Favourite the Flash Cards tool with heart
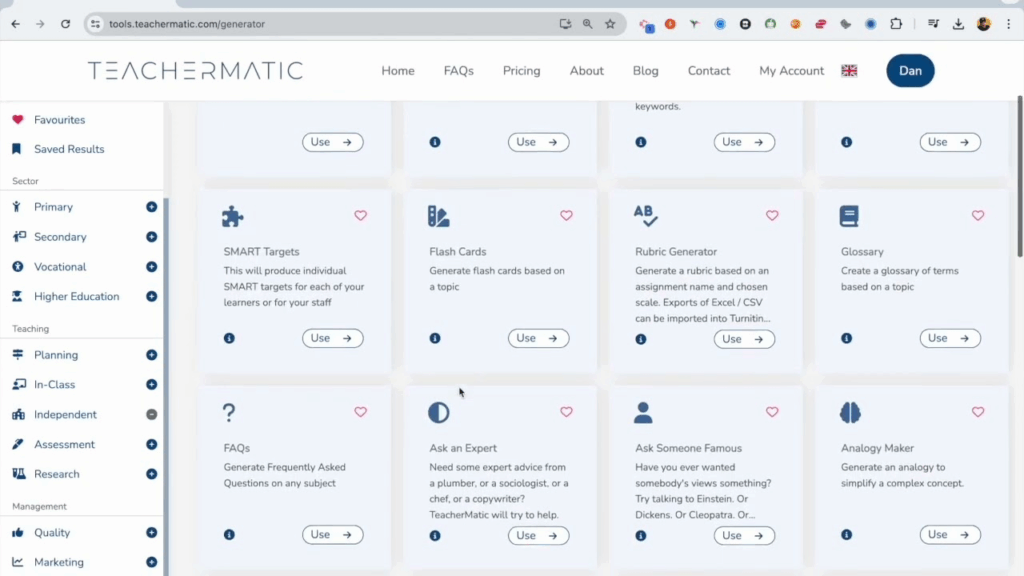 pos(566,216)
